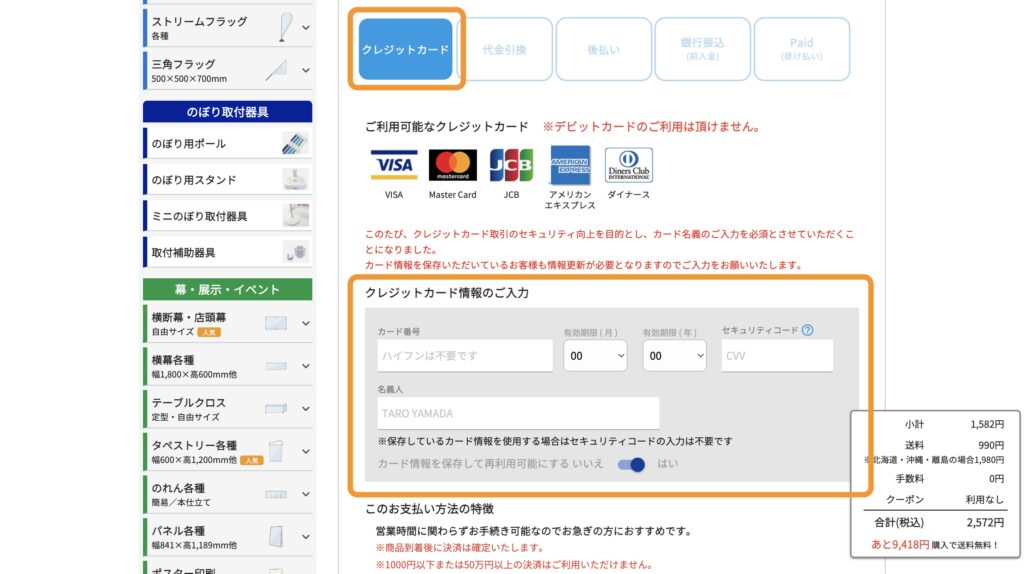
Task: Click the VISA card logo
Action: [x=394, y=165]
